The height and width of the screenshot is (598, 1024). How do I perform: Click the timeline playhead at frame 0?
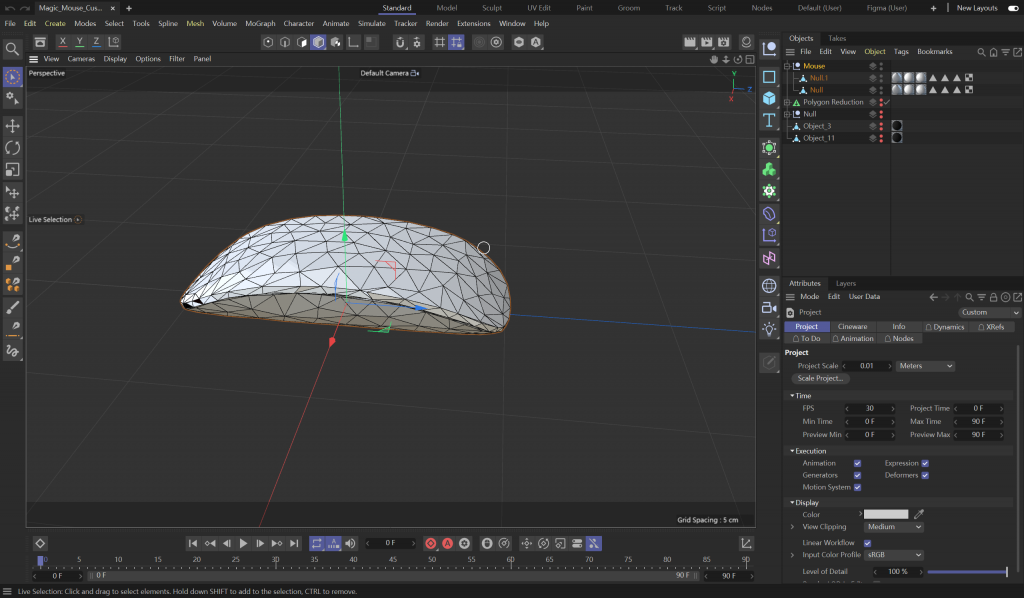pos(40,560)
